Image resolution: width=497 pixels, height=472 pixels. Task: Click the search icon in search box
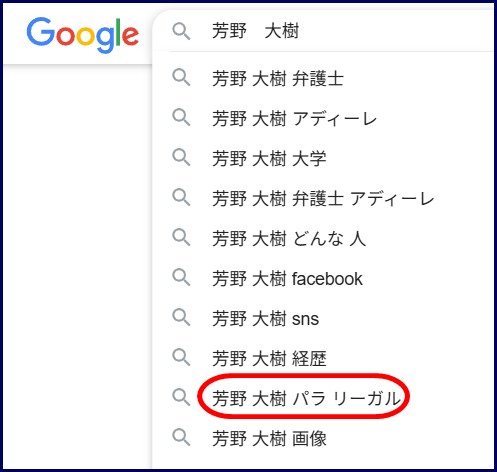click(181, 31)
